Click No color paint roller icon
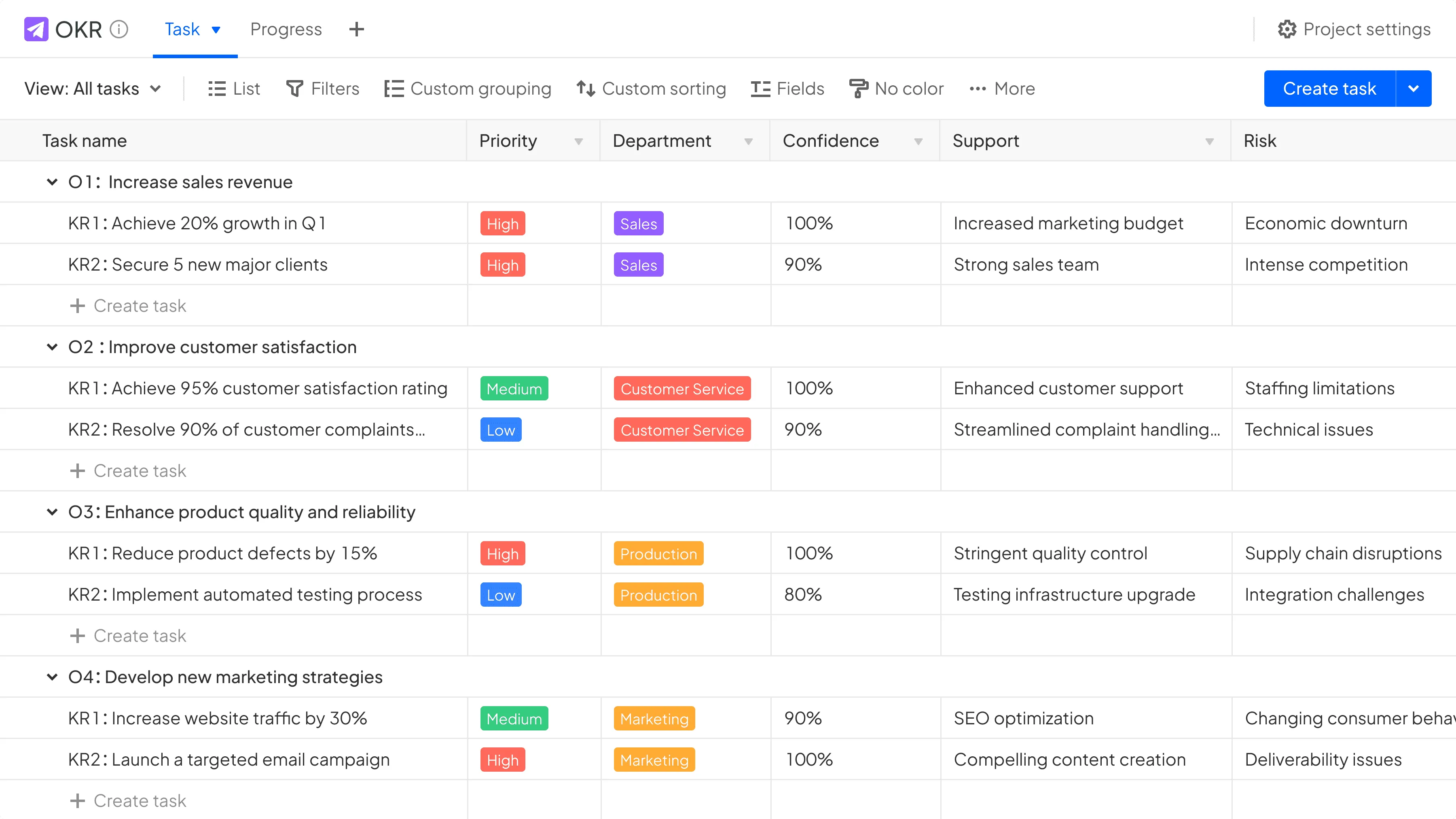This screenshot has width=1456, height=819. tap(858, 89)
